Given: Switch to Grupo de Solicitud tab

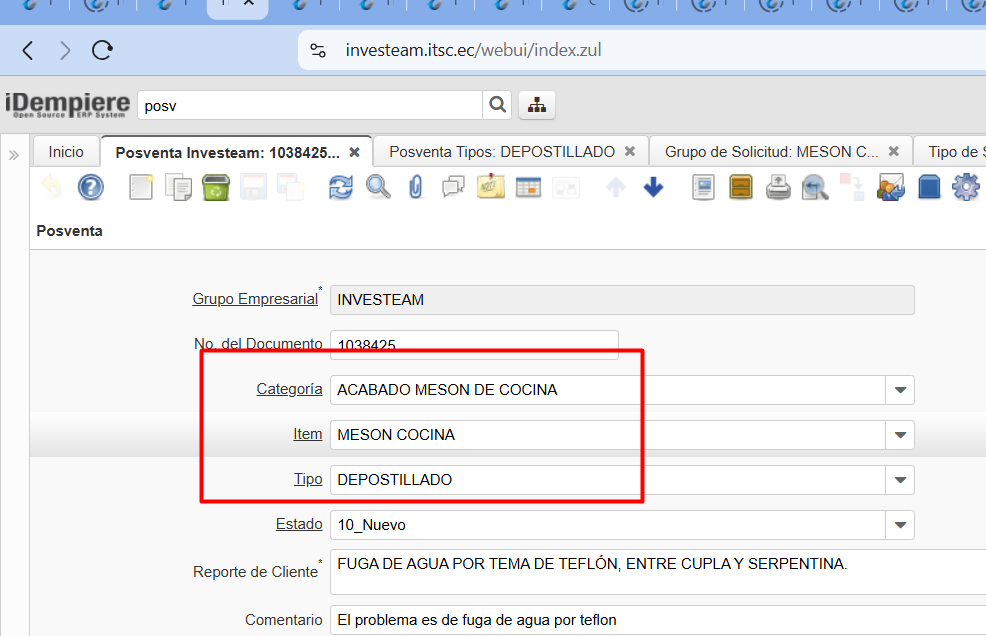Looking at the screenshot, I should pyautogui.click(x=771, y=152).
